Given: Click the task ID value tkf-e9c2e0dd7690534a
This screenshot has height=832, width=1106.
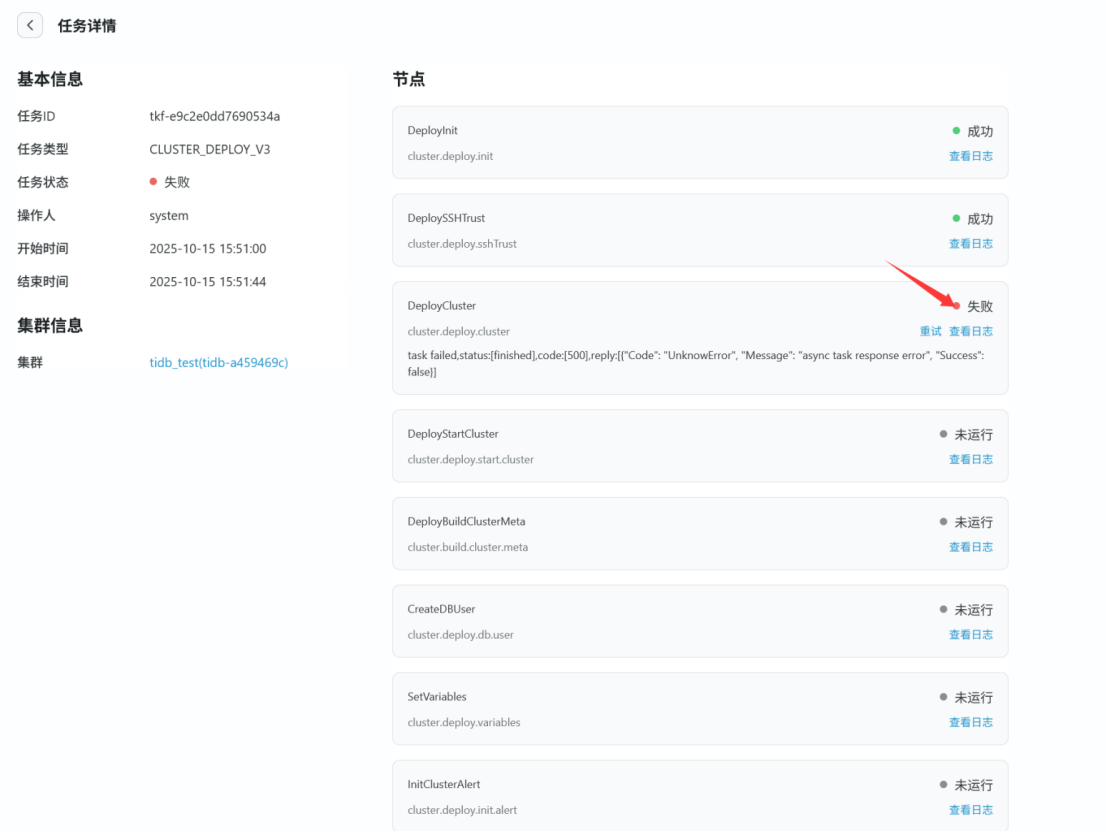Looking at the screenshot, I should coord(214,116).
